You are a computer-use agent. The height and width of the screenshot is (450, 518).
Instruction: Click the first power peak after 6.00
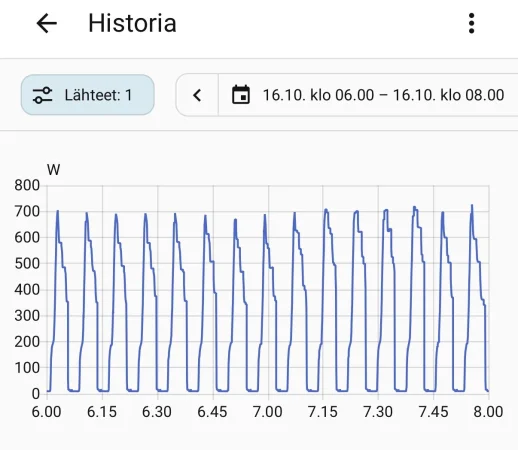click(x=58, y=211)
